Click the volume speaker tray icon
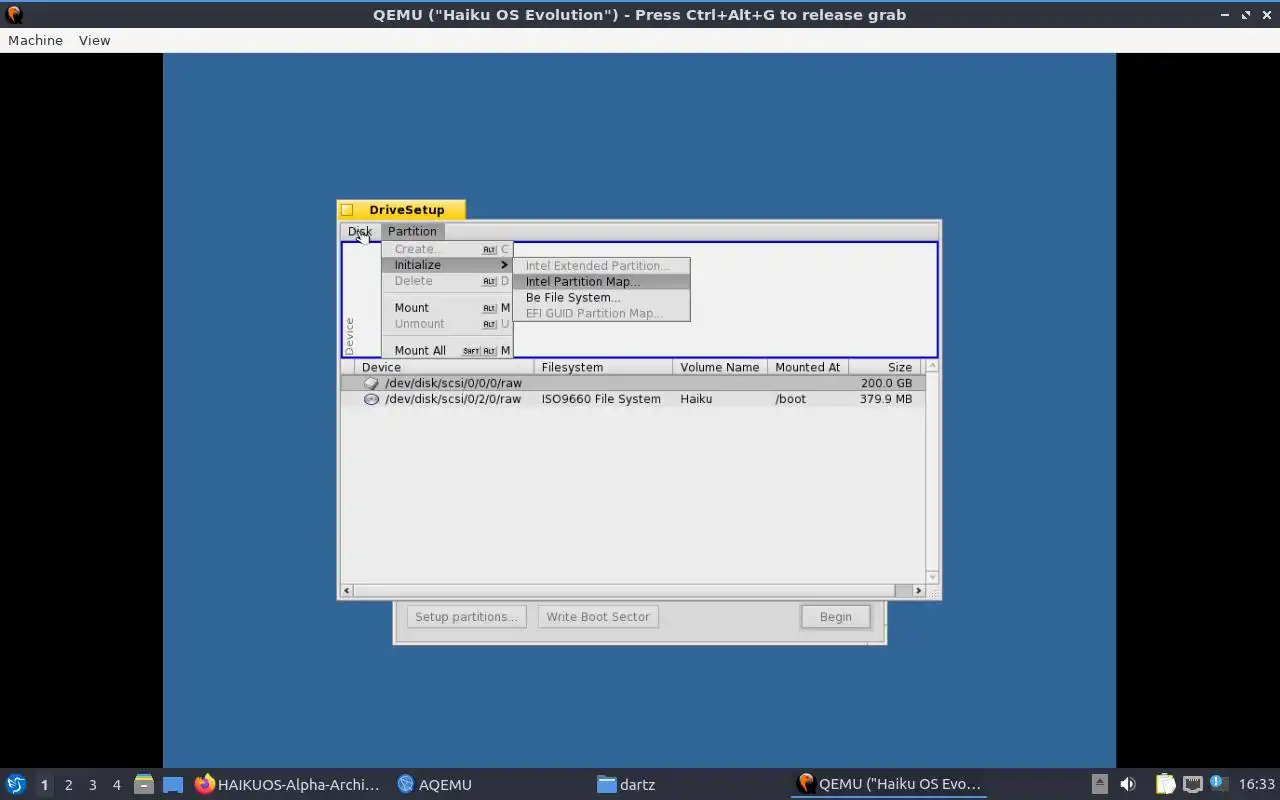The image size is (1280, 800). click(x=1128, y=785)
